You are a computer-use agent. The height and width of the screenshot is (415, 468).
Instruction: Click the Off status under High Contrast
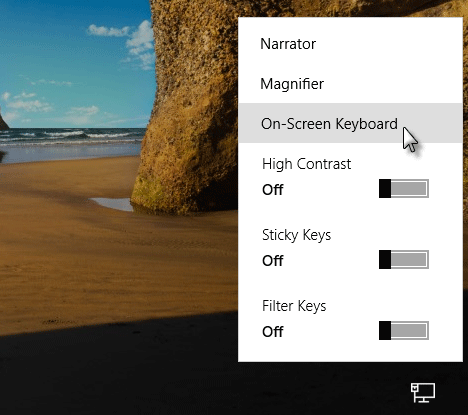coord(273,190)
